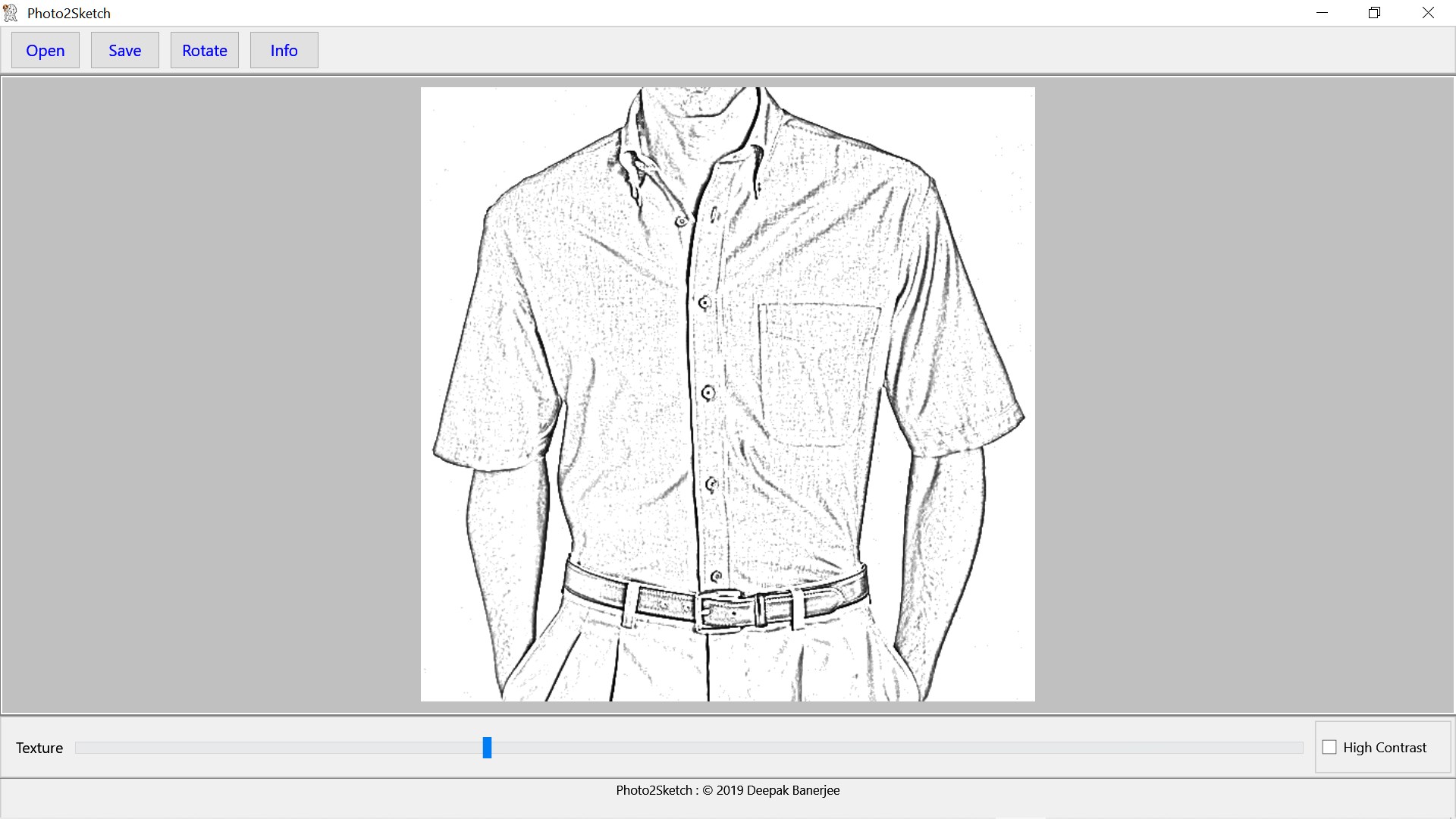Click the copyright text in the status bar
Image resolution: width=1456 pixels, height=819 pixels.
tap(728, 790)
